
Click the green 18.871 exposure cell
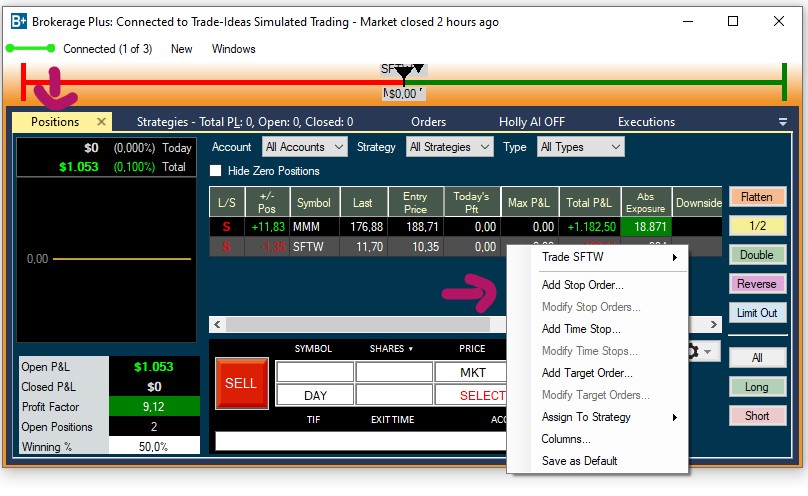click(646, 227)
